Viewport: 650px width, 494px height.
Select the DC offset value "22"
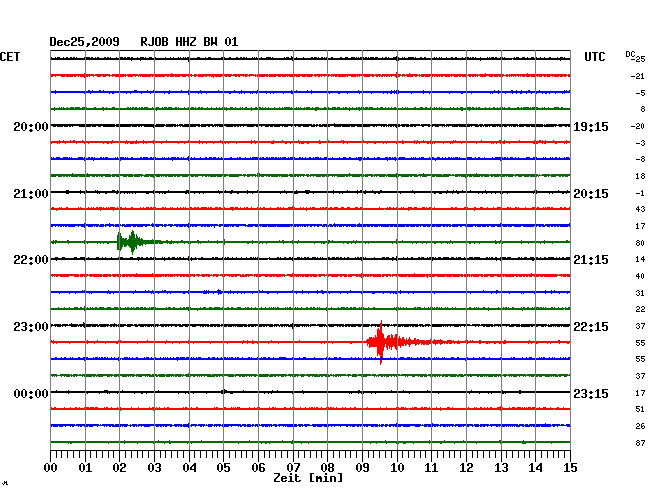tap(640, 309)
